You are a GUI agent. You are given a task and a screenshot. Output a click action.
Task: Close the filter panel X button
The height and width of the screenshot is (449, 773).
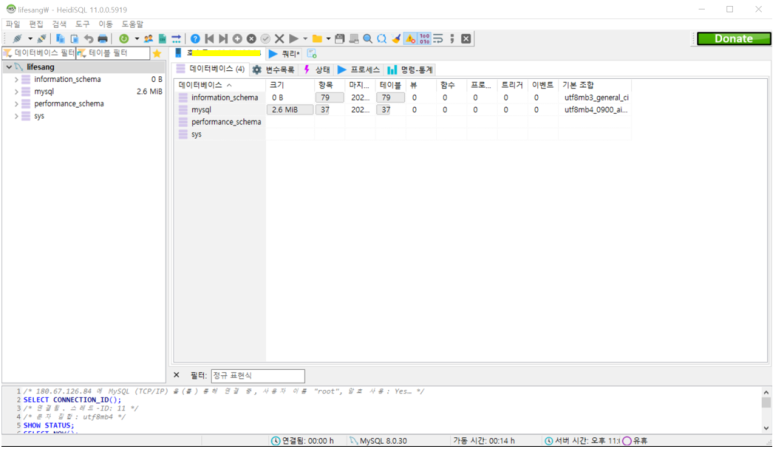pyautogui.click(x=176, y=375)
